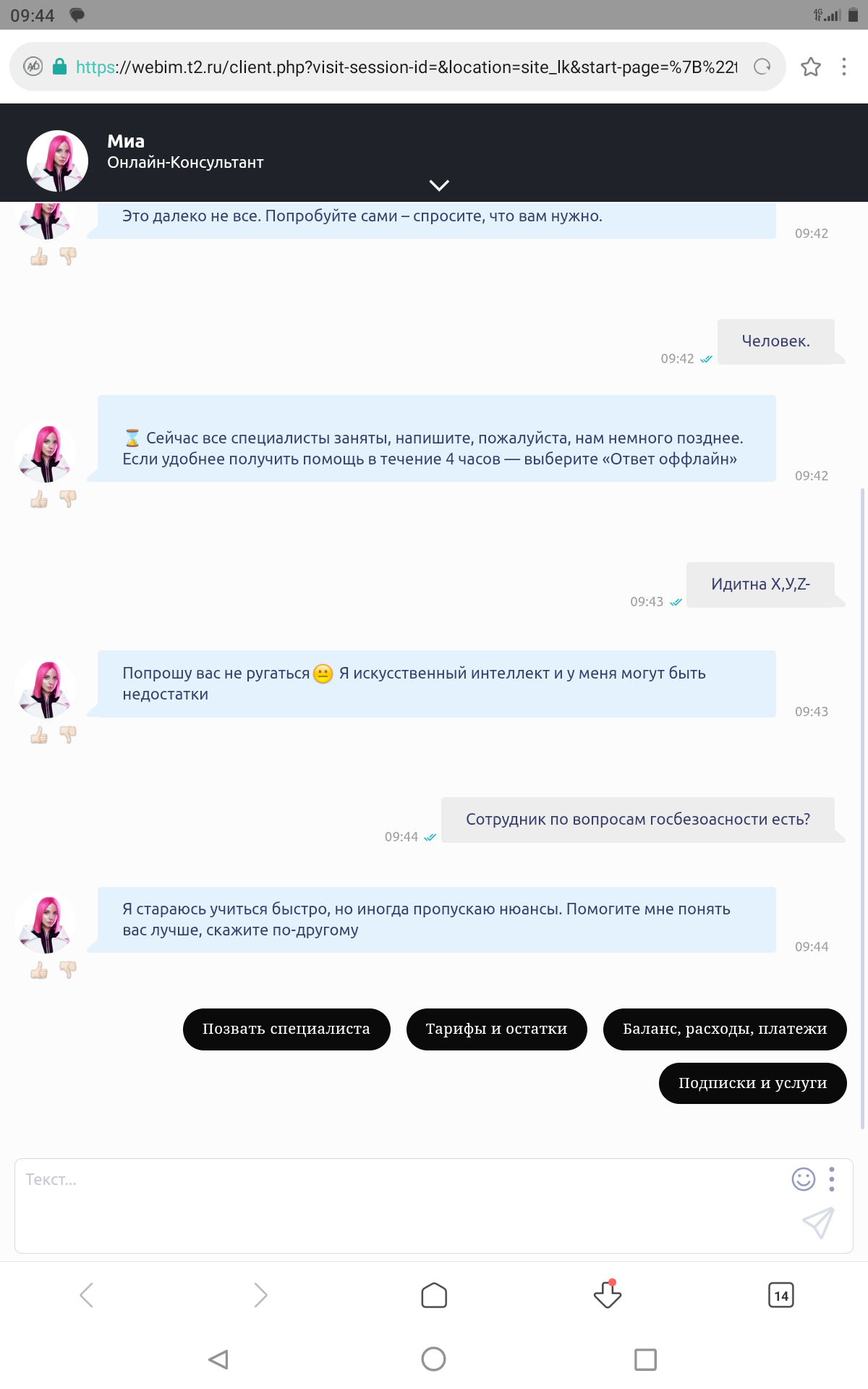Click 'Подписки и услуги' button
The height and width of the screenshot is (1389, 868).
pyautogui.click(x=752, y=1083)
